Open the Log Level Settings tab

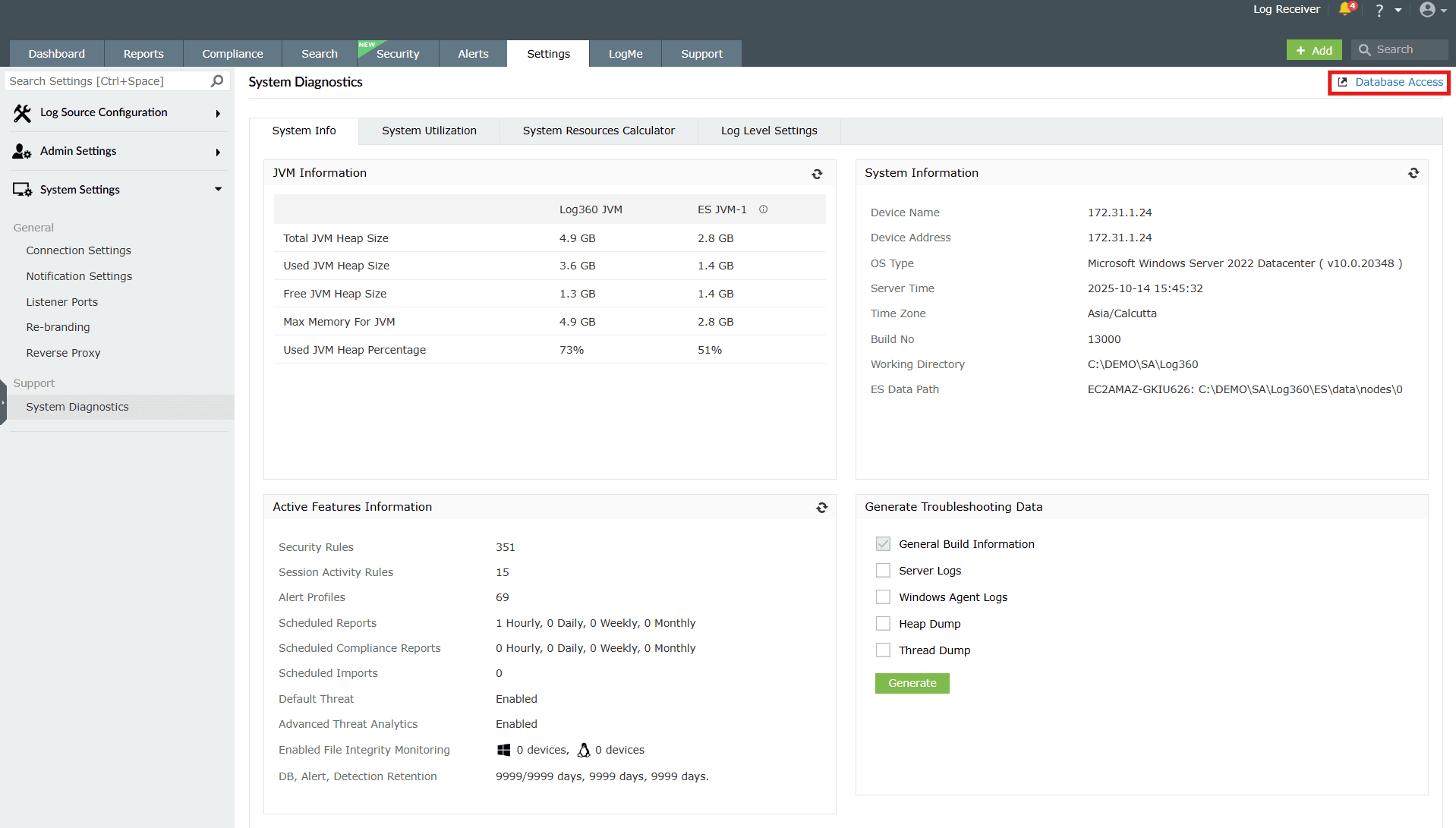point(769,131)
